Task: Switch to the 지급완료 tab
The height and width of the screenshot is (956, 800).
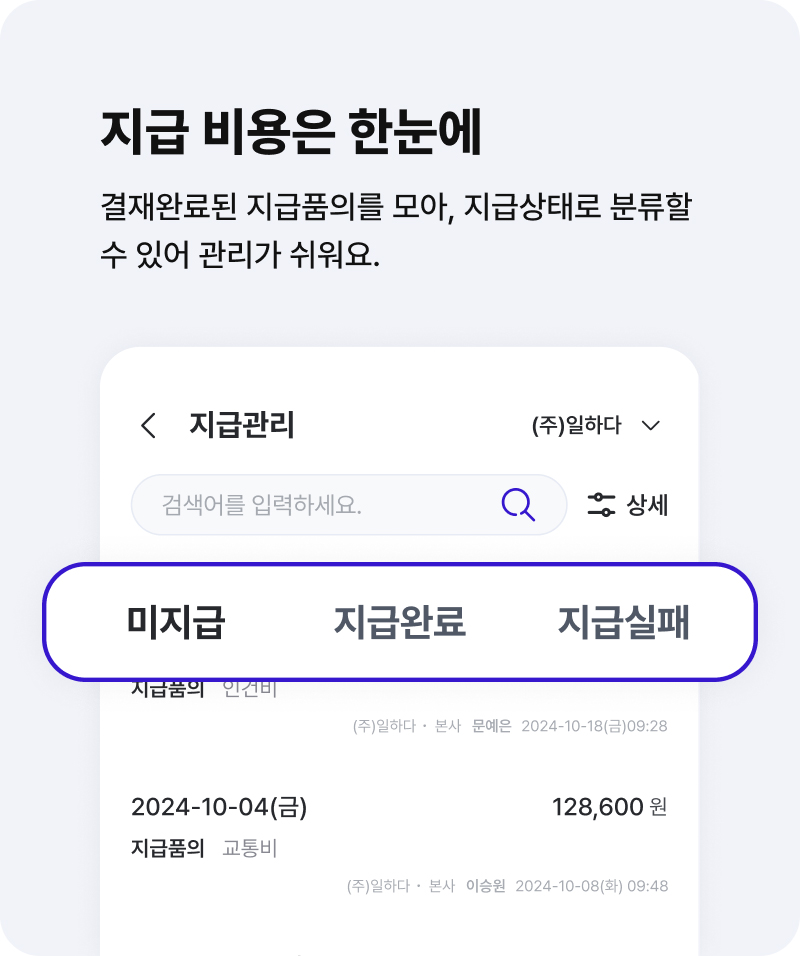Action: [400, 622]
